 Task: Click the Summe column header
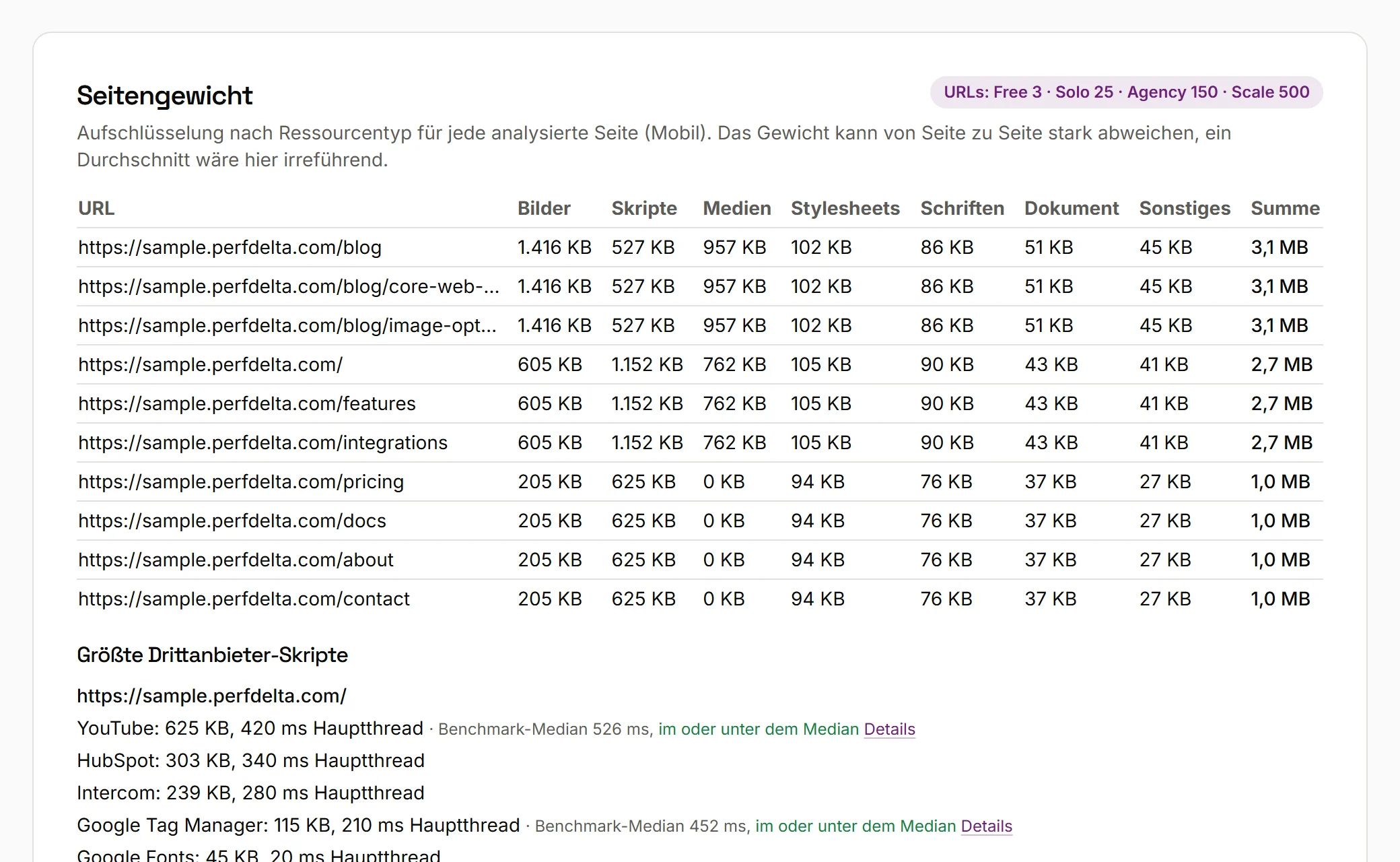click(x=1285, y=208)
